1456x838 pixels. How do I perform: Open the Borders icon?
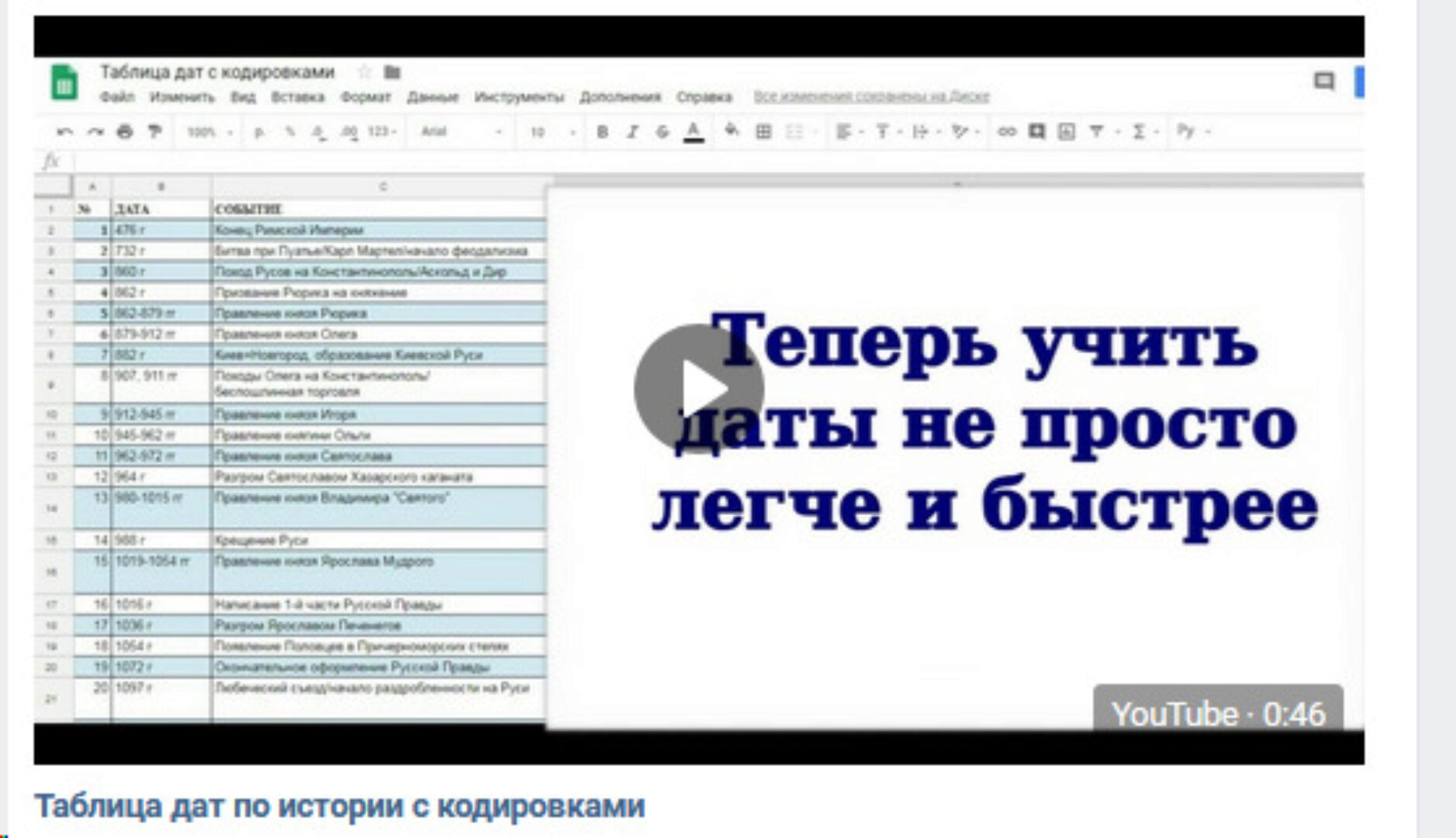point(764,132)
